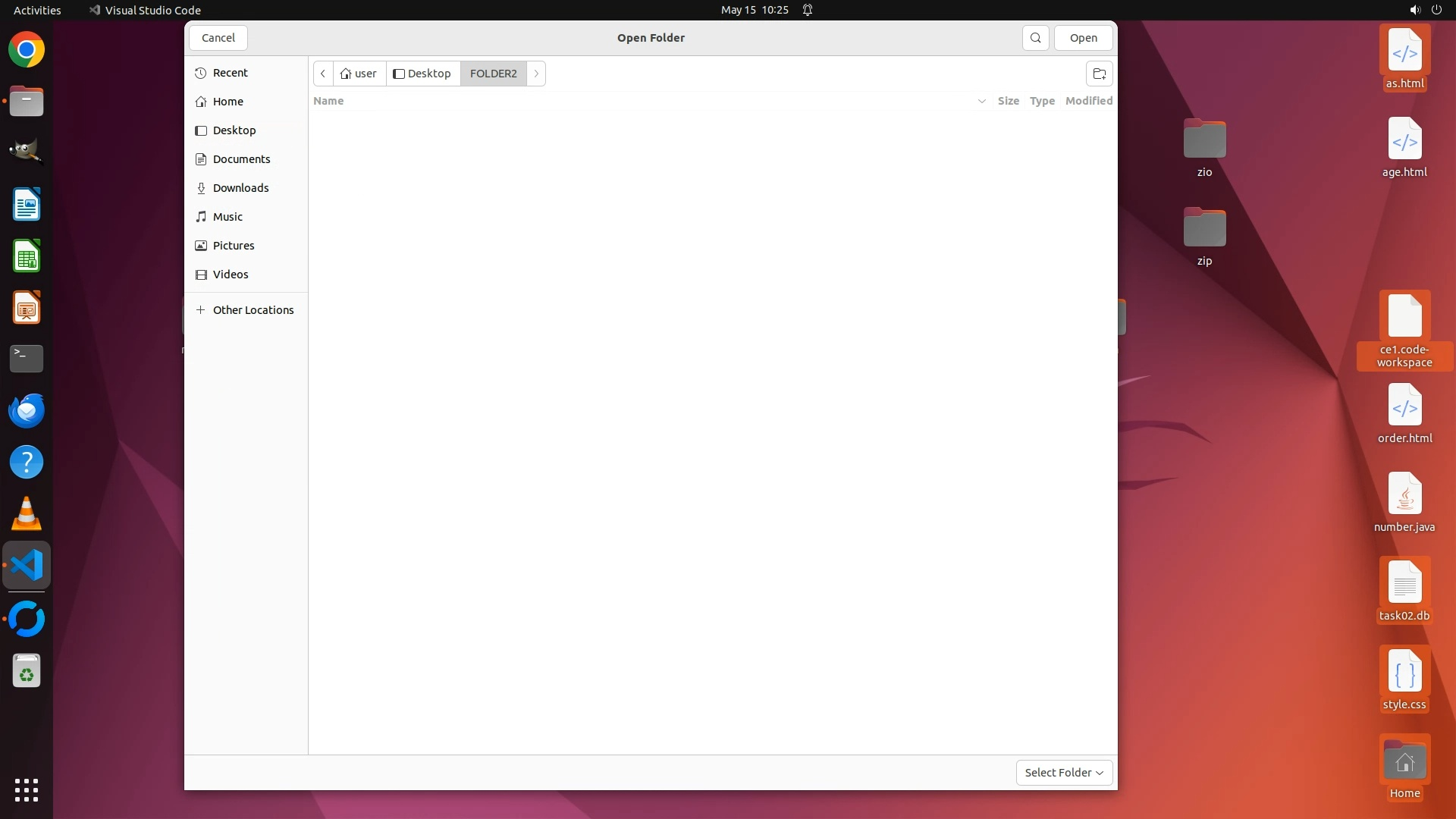Open Thunderbird mail from the dock
Image resolution: width=1456 pixels, height=819 pixels.
27,411
